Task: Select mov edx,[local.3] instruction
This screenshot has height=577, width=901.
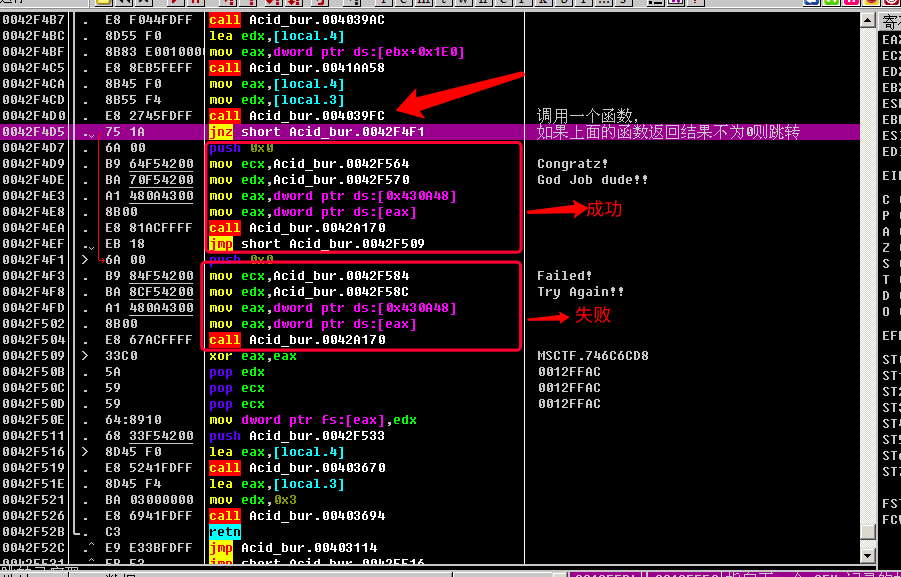Action: 276,100
